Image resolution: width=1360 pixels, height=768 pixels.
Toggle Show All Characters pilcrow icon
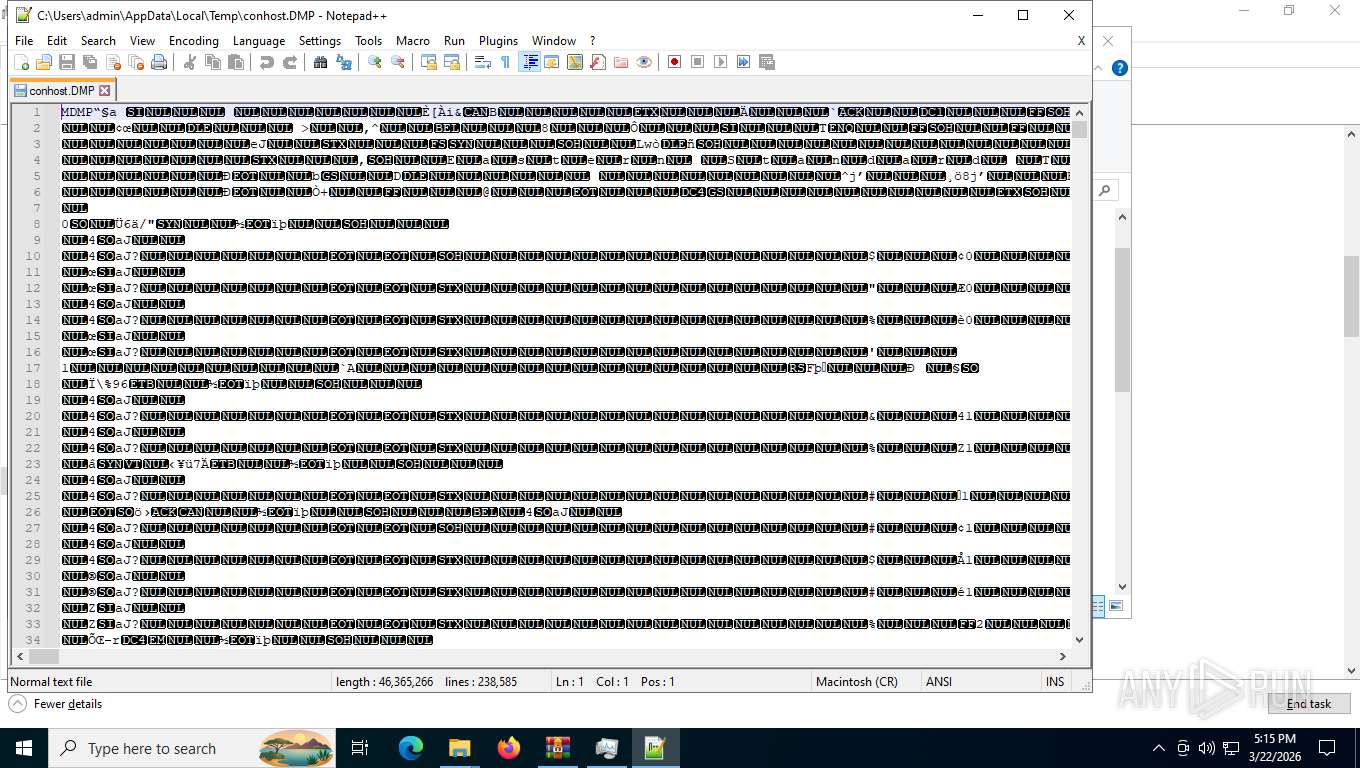pos(506,62)
